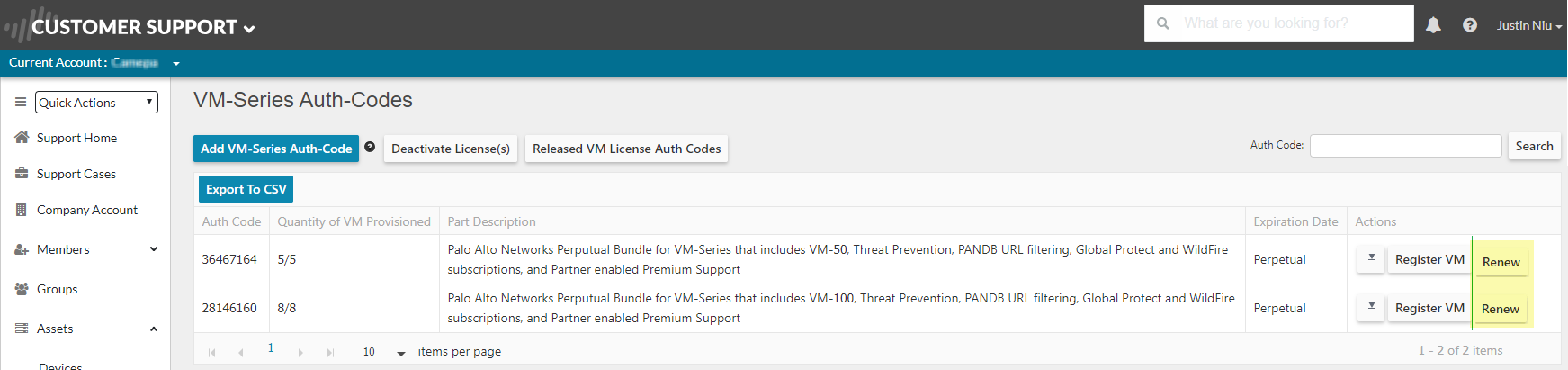Go to the first page of results
Screen dimensions: 1568x370
212,352
